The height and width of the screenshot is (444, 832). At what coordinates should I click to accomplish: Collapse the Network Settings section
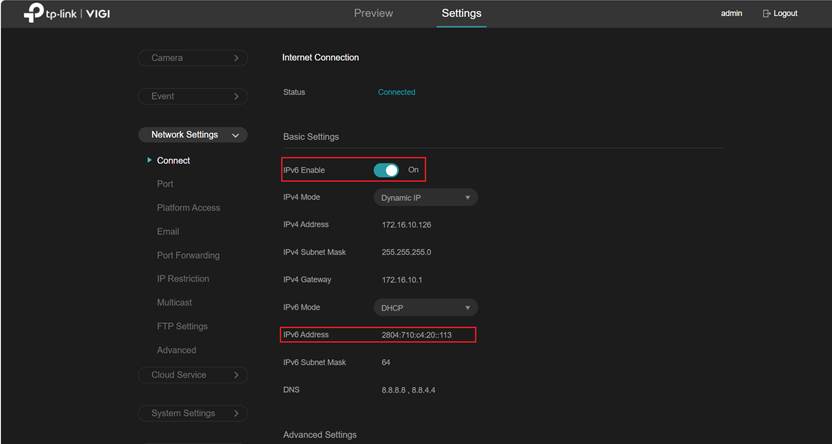193,135
